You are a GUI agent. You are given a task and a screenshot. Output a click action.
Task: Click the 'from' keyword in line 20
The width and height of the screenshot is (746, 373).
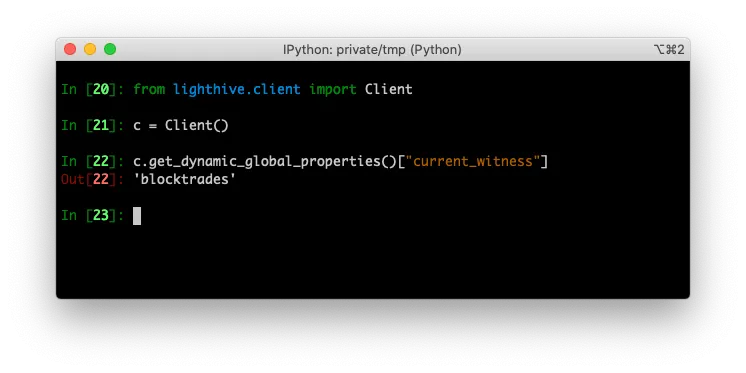[149, 89]
